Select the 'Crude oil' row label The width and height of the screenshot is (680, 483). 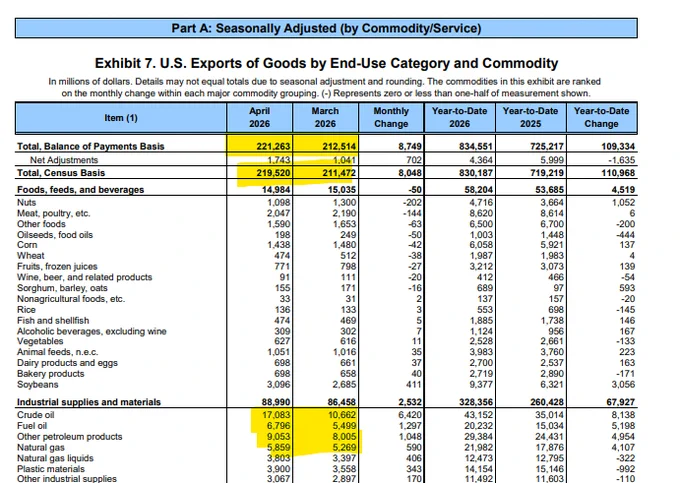[x=36, y=415]
